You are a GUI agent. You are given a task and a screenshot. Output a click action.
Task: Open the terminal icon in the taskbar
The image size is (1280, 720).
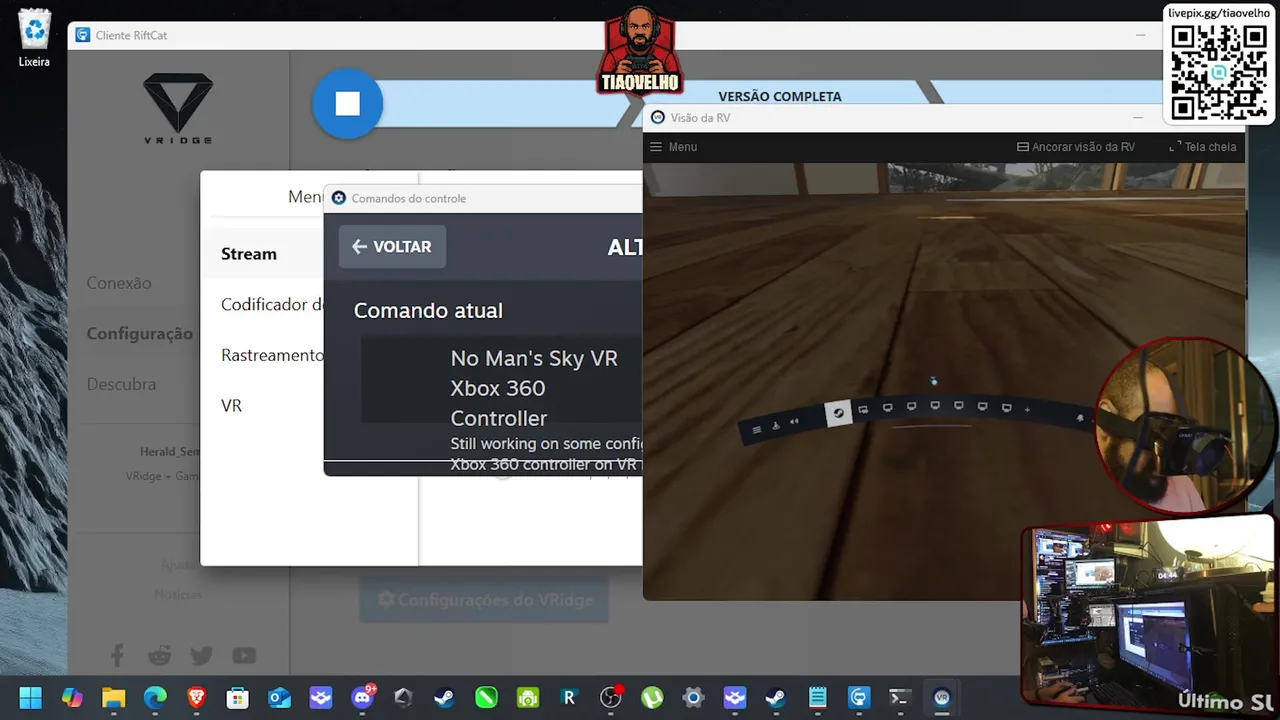[x=900, y=698]
